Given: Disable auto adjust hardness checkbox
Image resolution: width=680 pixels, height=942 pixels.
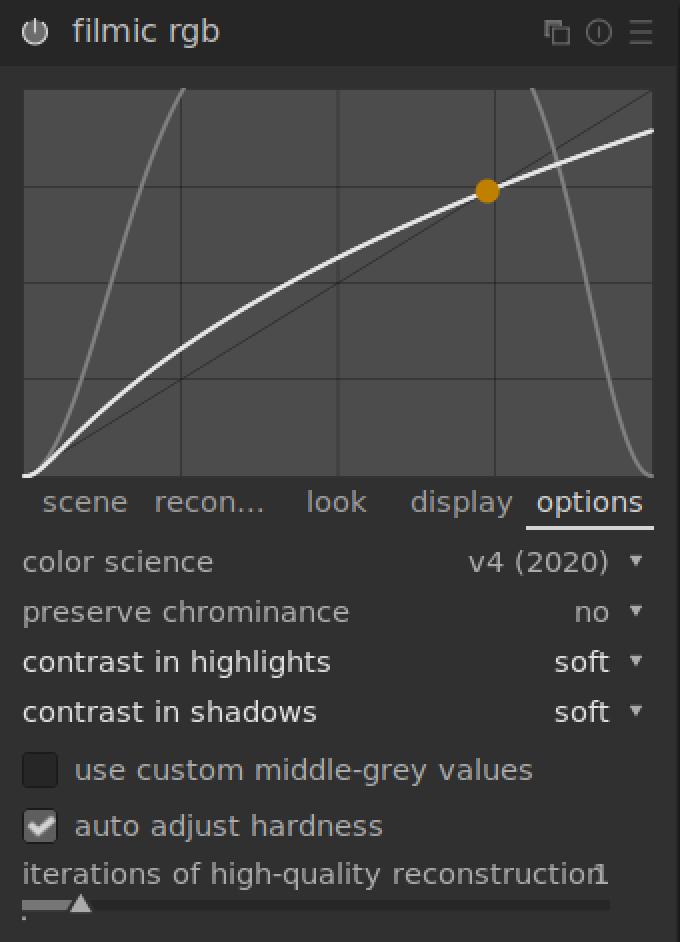Looking at the screenshot, I should (x=41, y=826).
